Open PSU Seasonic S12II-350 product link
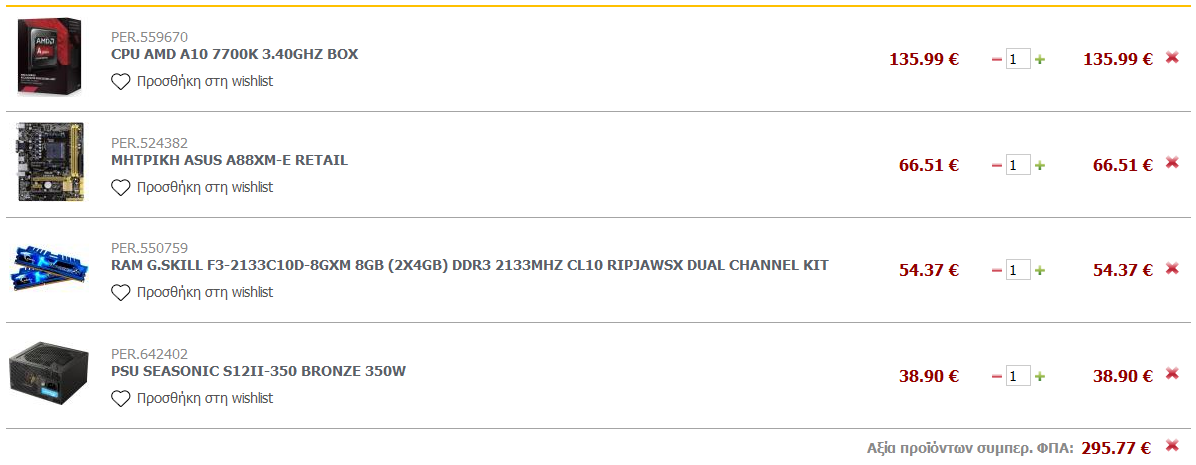The width and height of the screenshot is (1196, 465). 259,372
